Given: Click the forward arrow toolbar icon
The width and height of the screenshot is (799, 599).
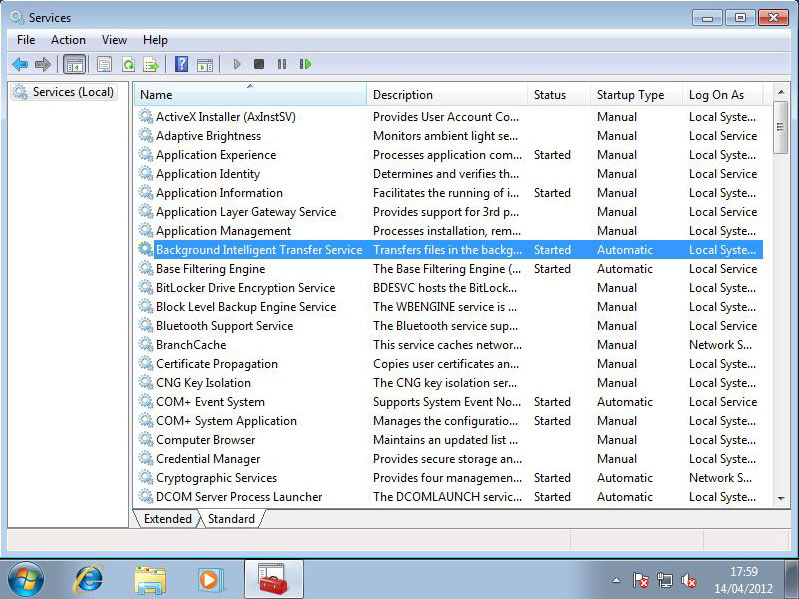Looking at the screenshot, I should (43, 65).
